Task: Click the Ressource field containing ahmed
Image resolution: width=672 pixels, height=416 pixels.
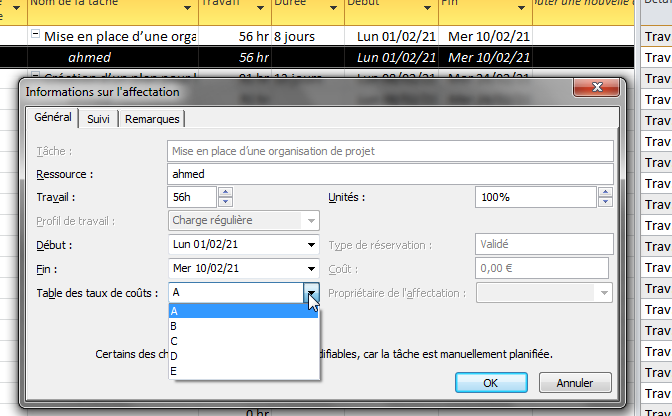Action: [x=389, y=173]
